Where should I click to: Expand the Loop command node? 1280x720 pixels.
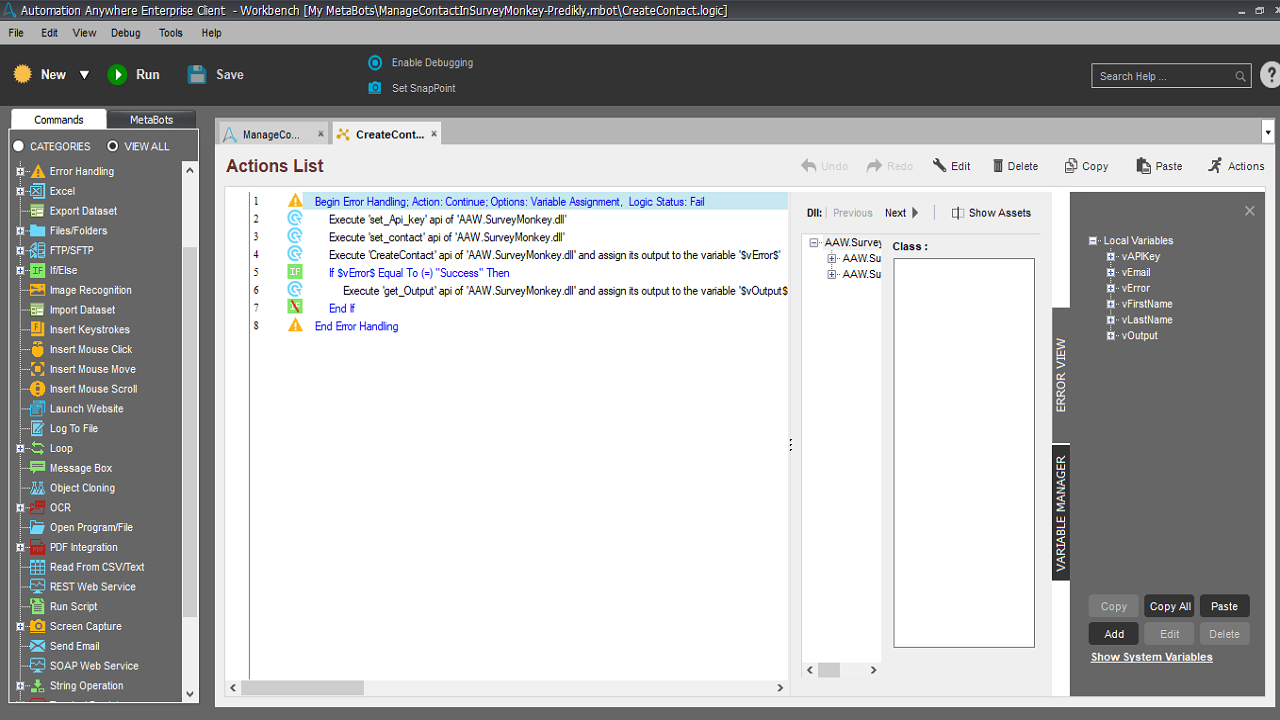click(x=19, y=448)
